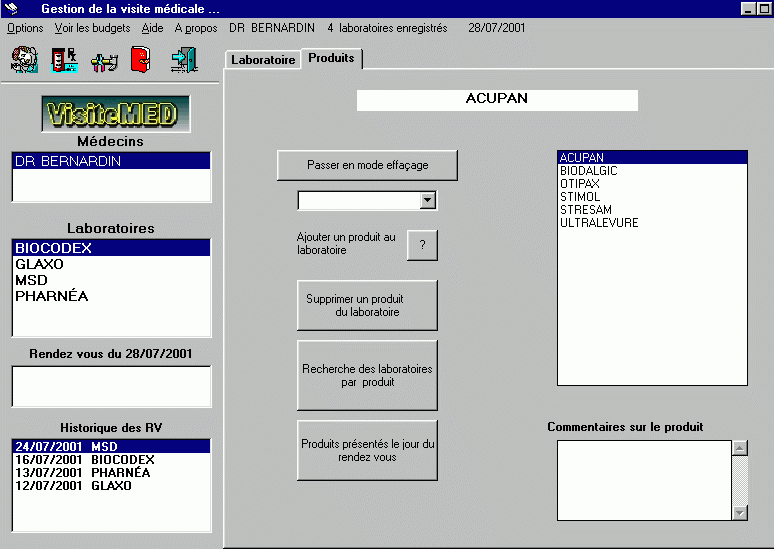Select the 24/07/2001 MSD history entry
This screenshot has width=774, height=549.
point(112,446)
